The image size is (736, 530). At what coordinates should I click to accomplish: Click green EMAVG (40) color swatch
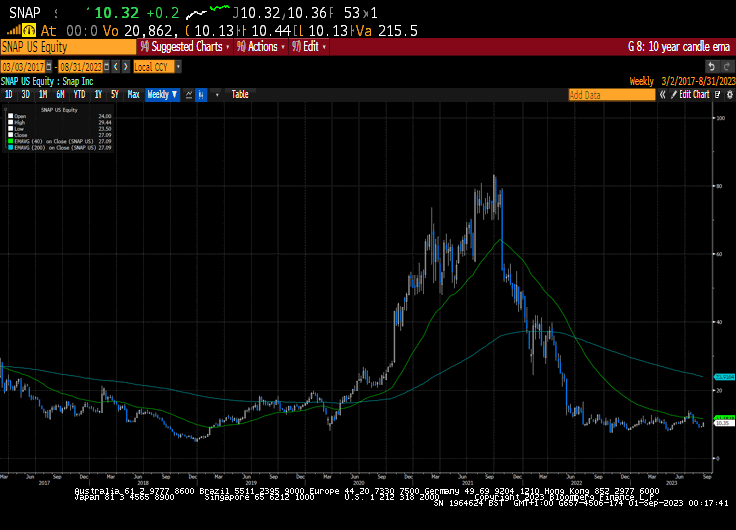click(x=11, y=141)
